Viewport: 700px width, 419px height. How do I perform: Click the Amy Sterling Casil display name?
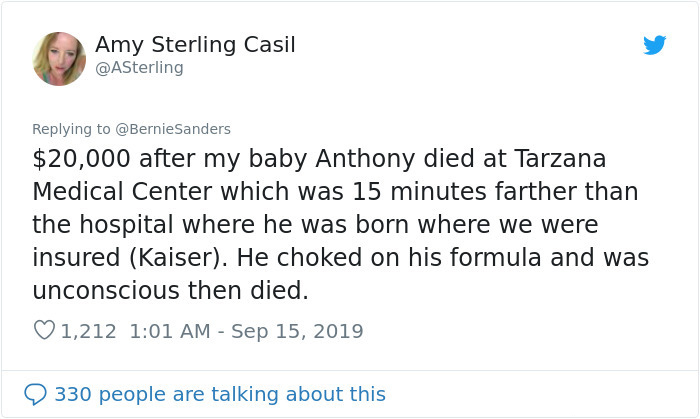pyautogui.click(x=195, y=45)
